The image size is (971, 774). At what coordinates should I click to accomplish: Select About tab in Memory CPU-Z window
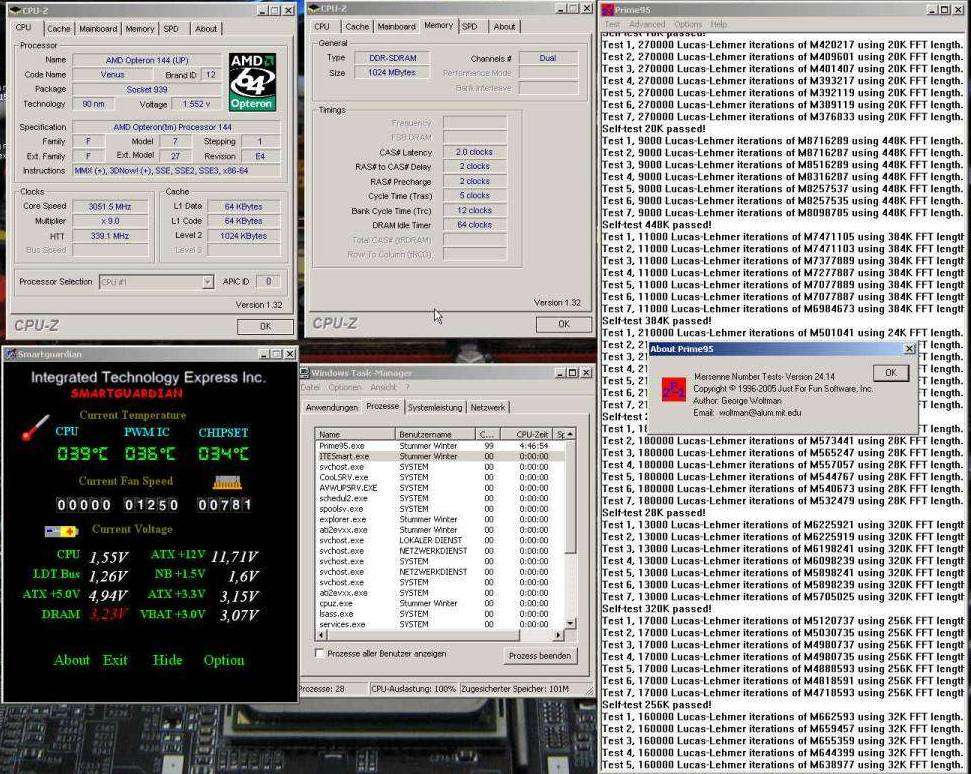(x=504, y=27)
